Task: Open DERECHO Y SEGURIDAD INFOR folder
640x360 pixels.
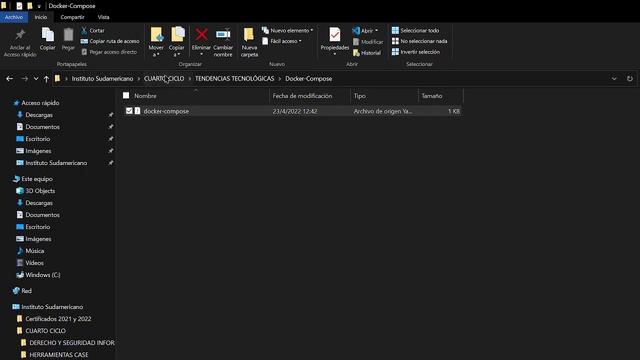Action: tap(72, 343)
